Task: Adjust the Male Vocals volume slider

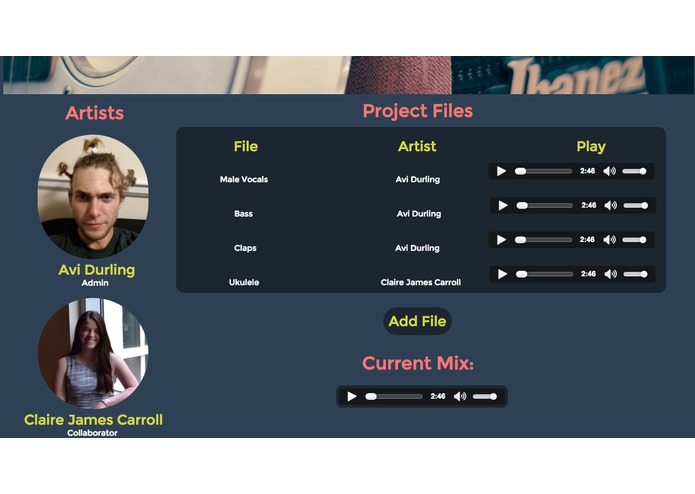Action: (x=634, y=171)
